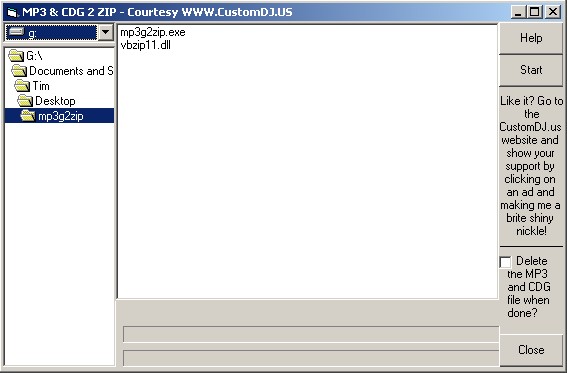
Task: Open the drive selection dropdown arrow
Action: 106,32
